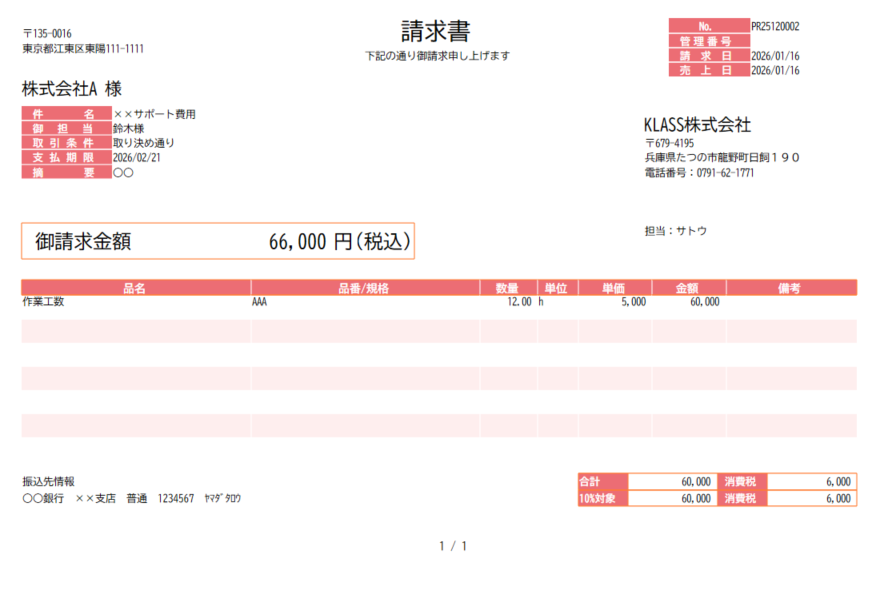
Task: Select the invoice number PR25120002
Action: [x=775, y=26]
